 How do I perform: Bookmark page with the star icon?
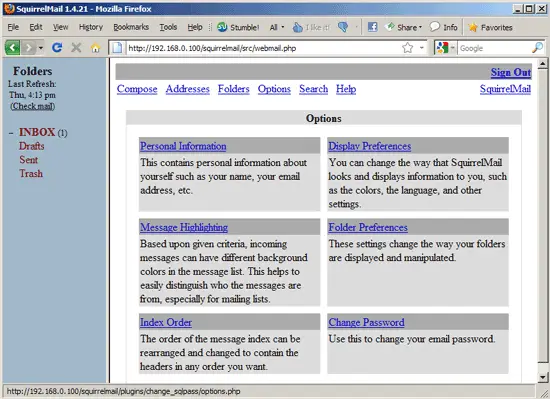coord(407,48)
